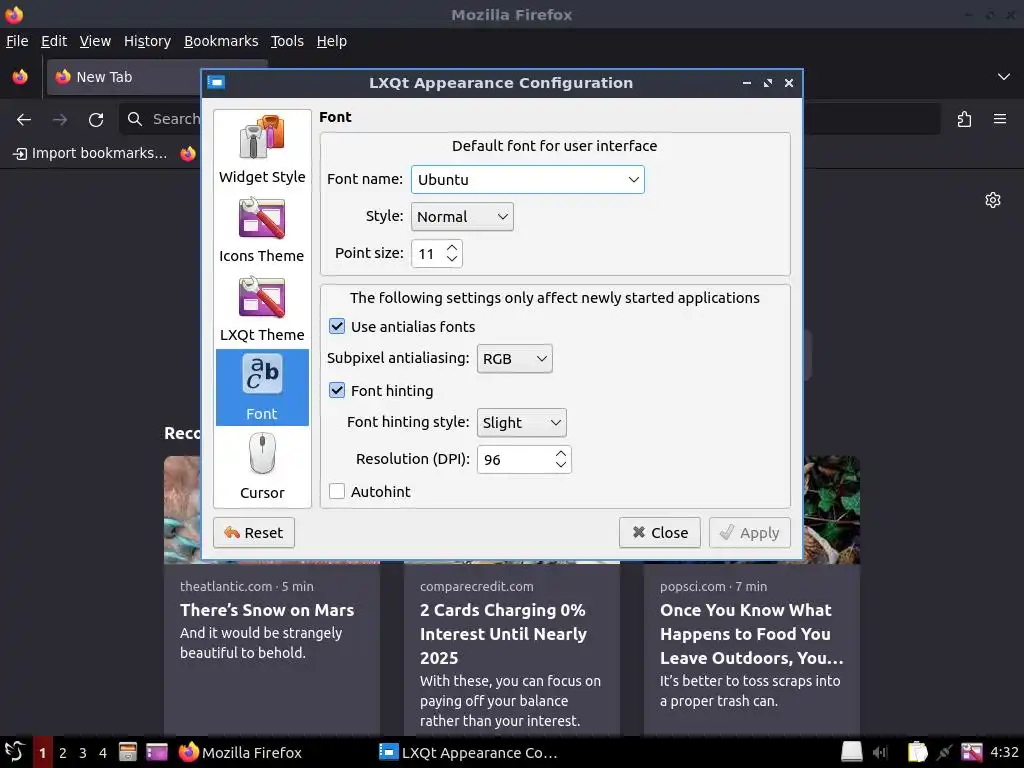
Task: Open Firefox Help menu
Action: pyautogui.click(x=332, y=41)
